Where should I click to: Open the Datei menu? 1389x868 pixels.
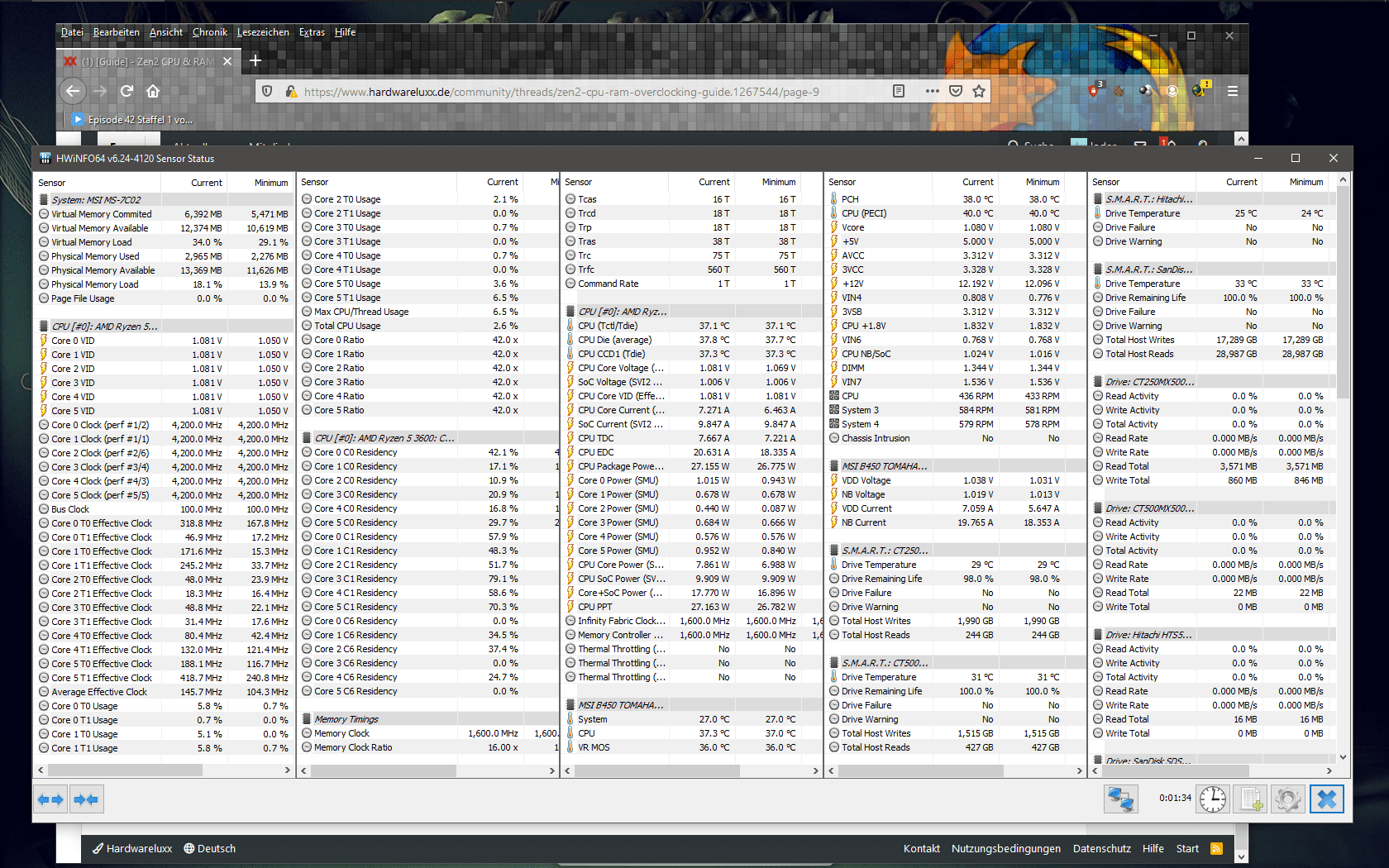click(72, 32)
